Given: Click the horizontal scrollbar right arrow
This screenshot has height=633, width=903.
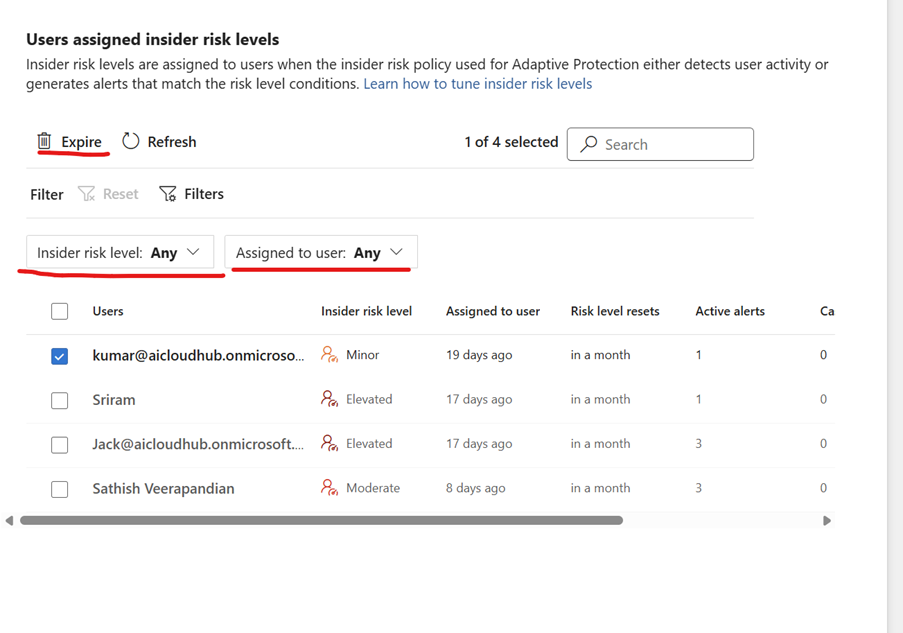Looking at the screenshot, I should 827,520.
